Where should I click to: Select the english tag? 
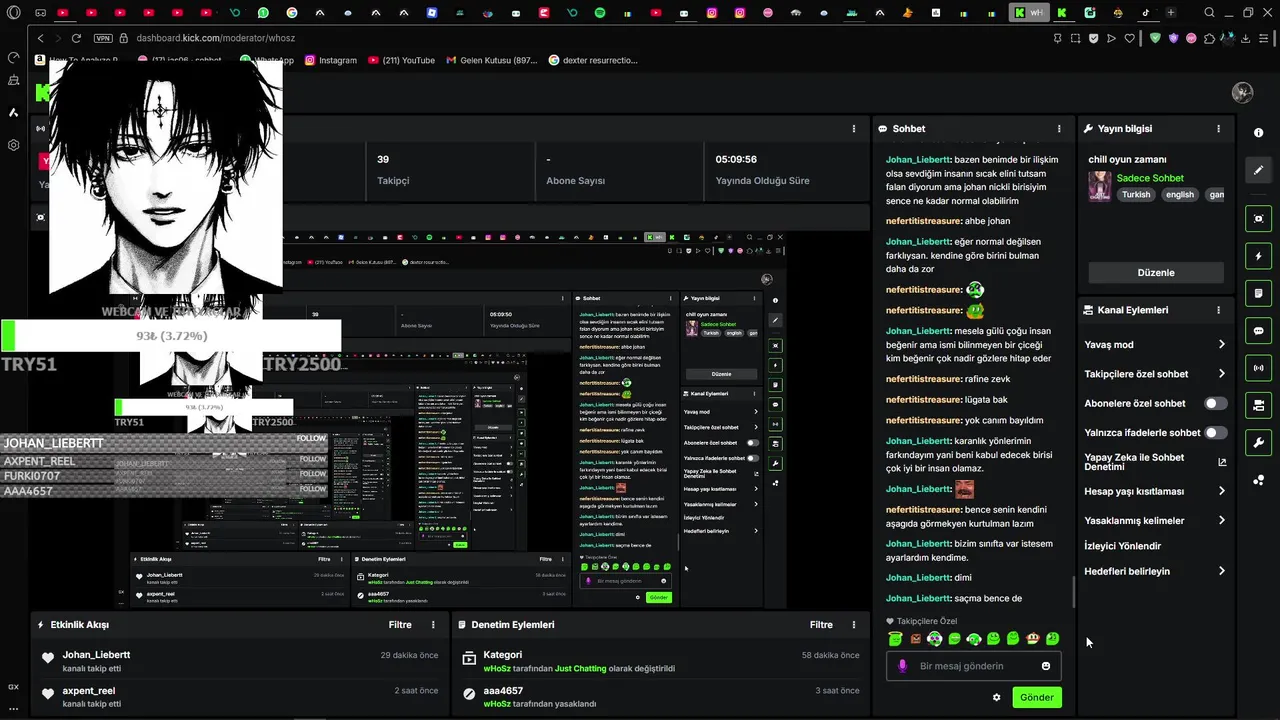[1180, 194]
